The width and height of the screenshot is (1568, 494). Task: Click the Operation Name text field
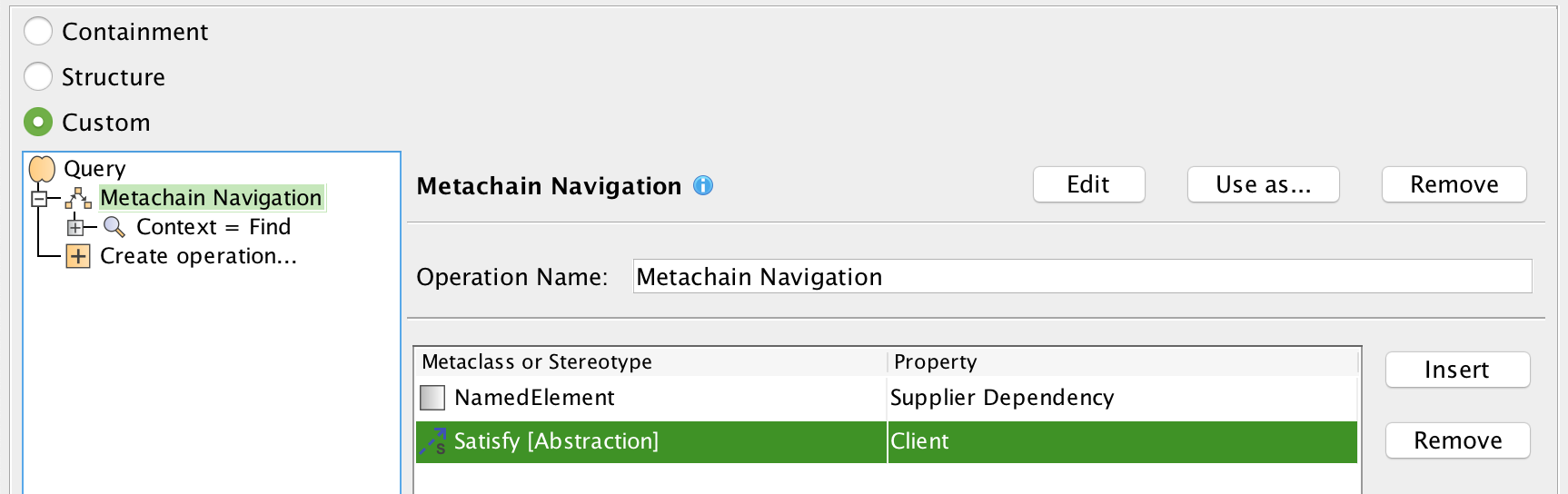click(x=1081, y=276)
